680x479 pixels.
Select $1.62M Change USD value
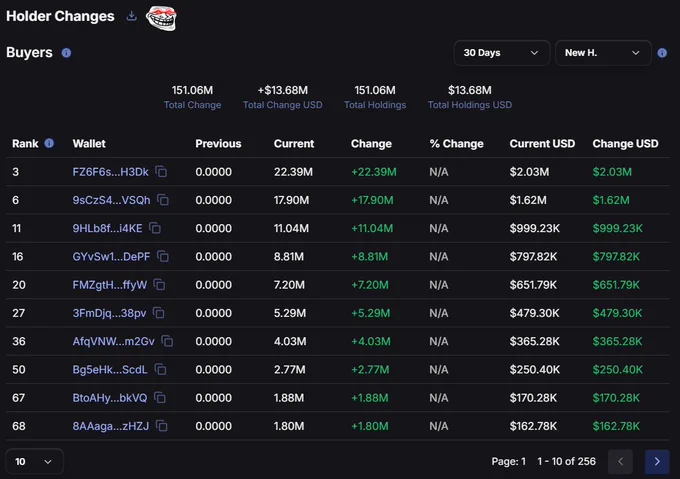611,200
